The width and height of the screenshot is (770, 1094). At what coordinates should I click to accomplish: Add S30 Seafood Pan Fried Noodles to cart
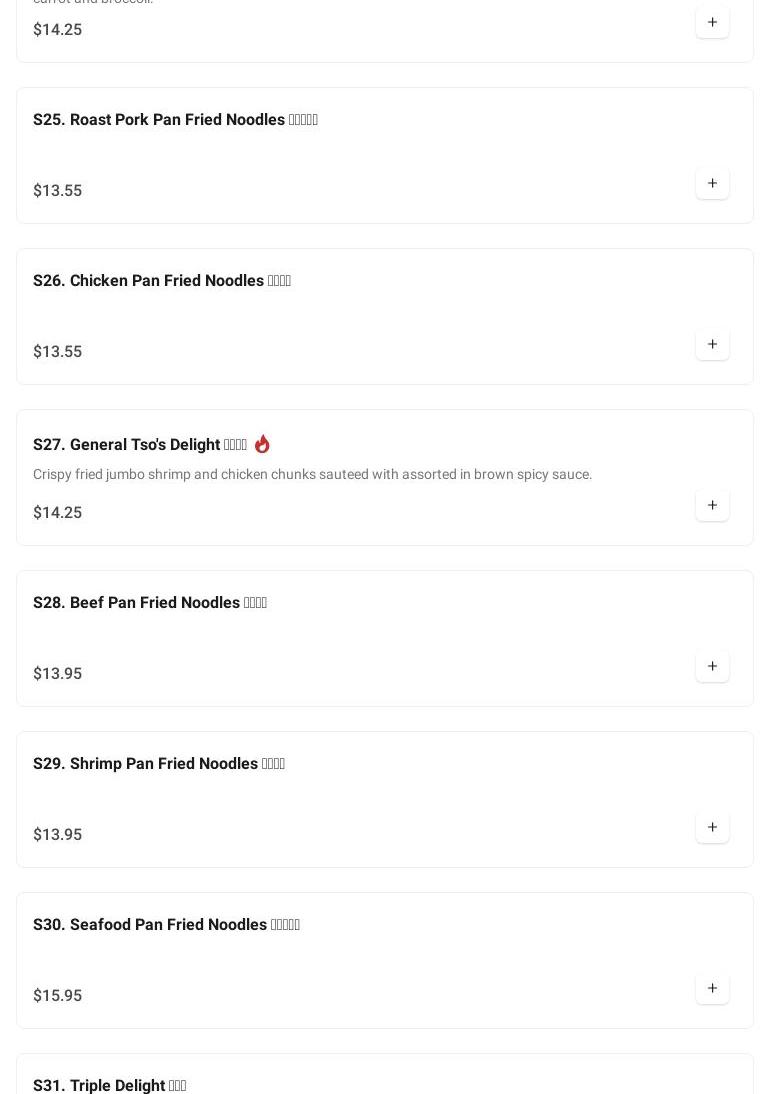click(712, 988)
